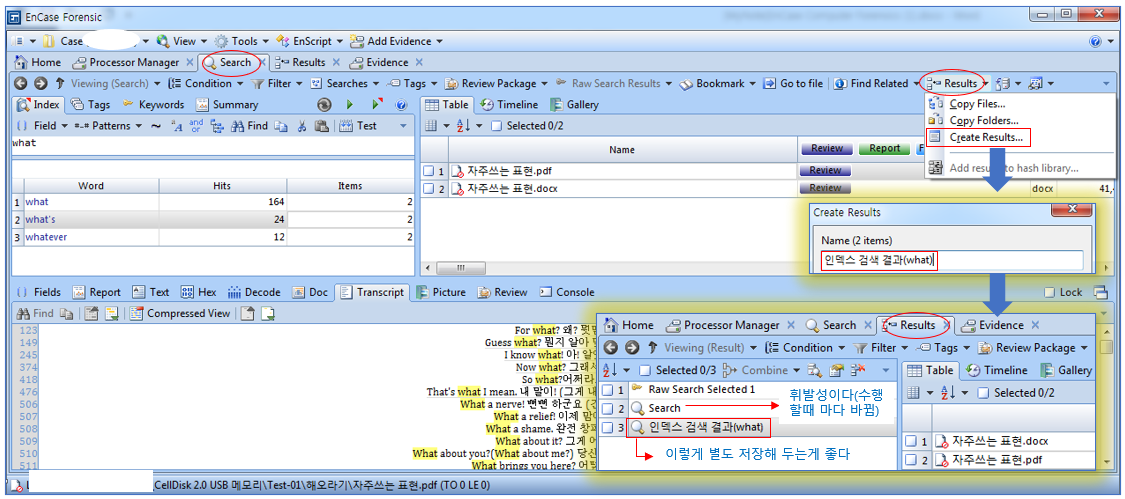This screenshot has height=499, width=1125.
Task: Enable the Lock checkbox in the view pane
Action: point(1050,292)
